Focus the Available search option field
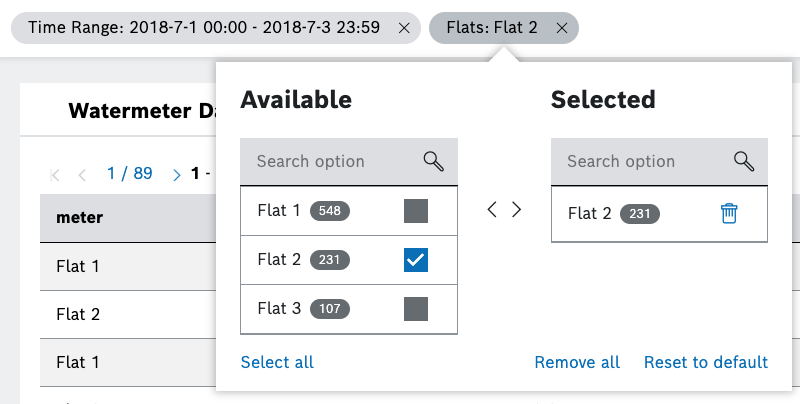Screen dimensions: 800x404 click(330, 161)
